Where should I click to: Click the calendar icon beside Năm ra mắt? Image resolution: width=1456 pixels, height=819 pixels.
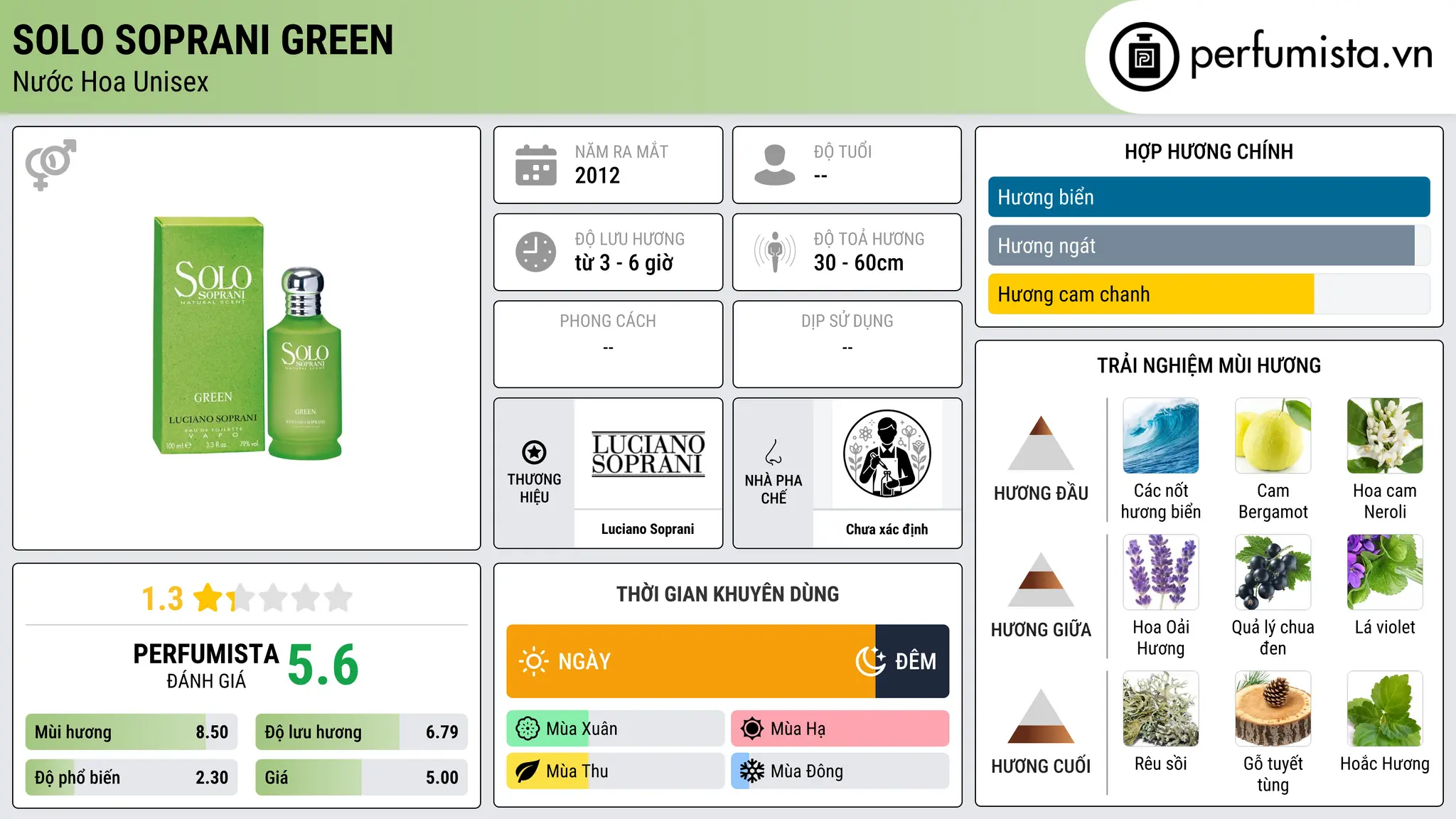536,165
